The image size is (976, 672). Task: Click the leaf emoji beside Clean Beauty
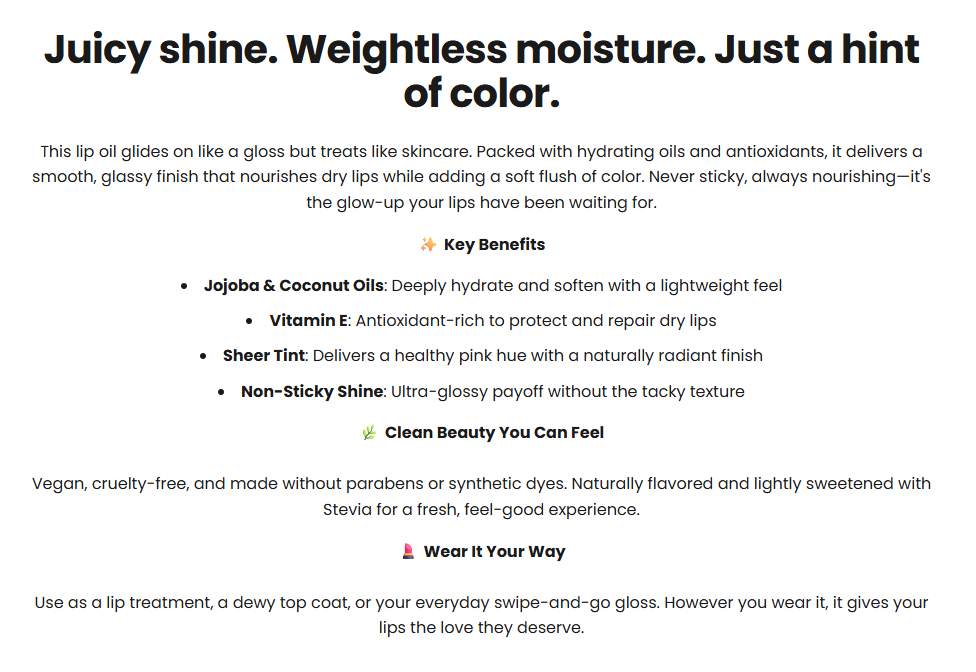(x=369, y=433)
